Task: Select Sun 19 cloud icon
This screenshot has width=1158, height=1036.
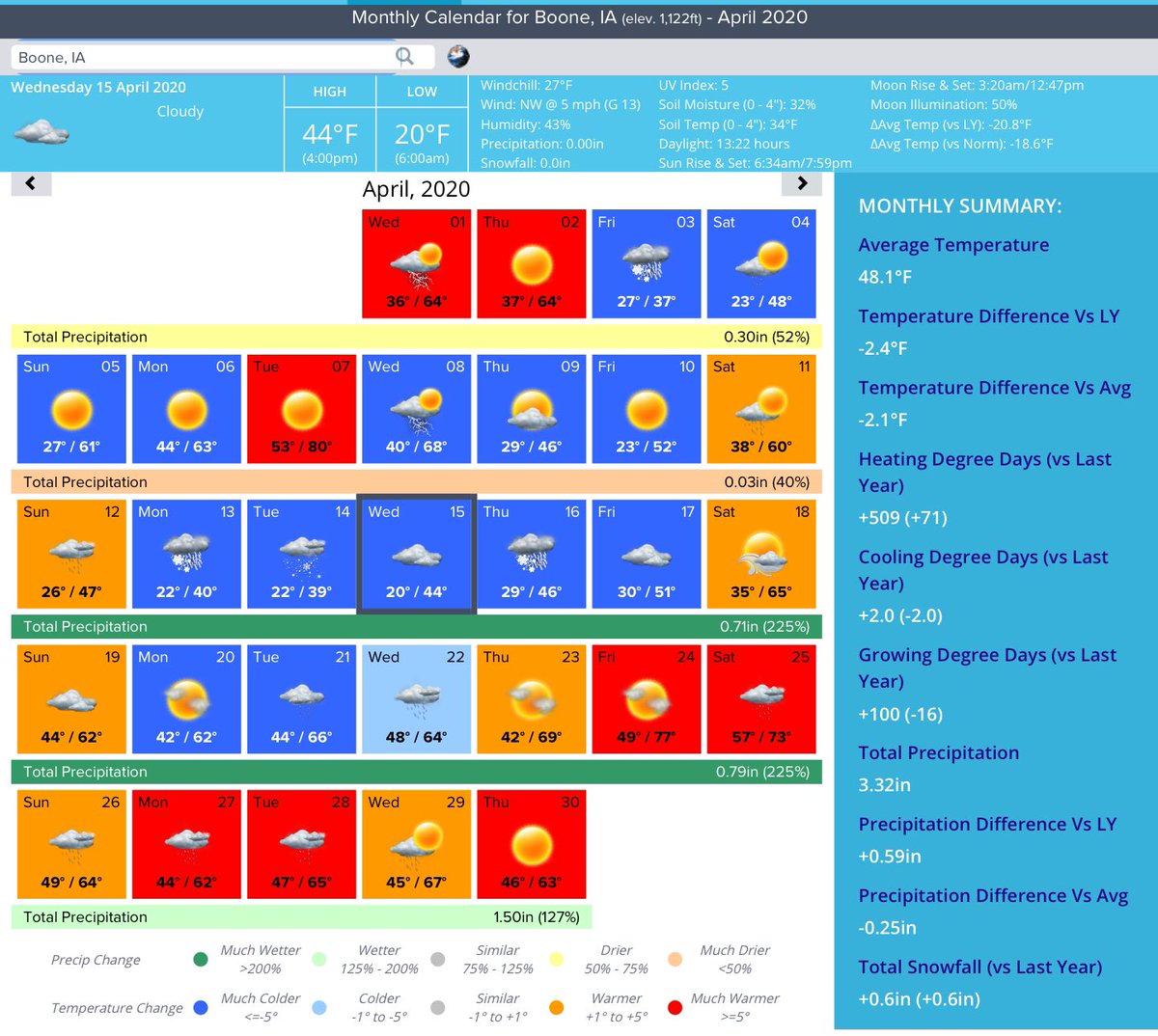Action: [71, 700]
